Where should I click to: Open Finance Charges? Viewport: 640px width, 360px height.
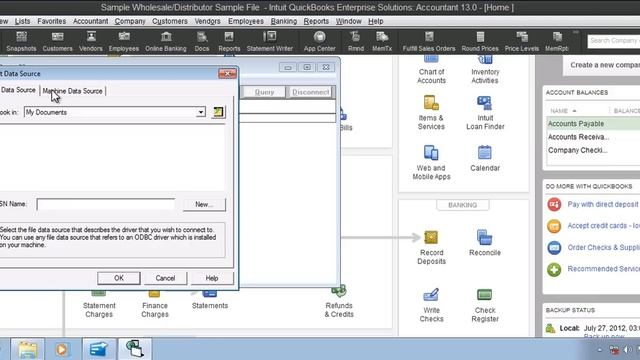point(155,304)
